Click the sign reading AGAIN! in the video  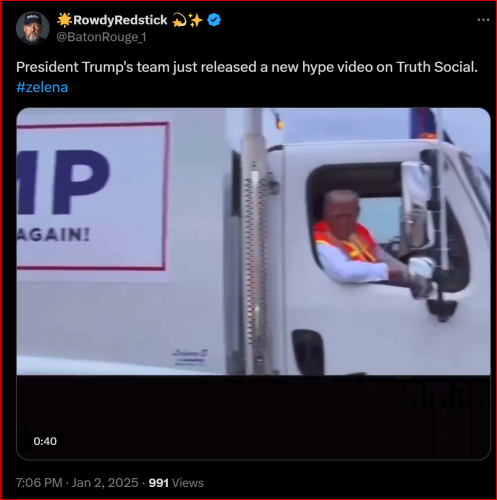[53, 235]
